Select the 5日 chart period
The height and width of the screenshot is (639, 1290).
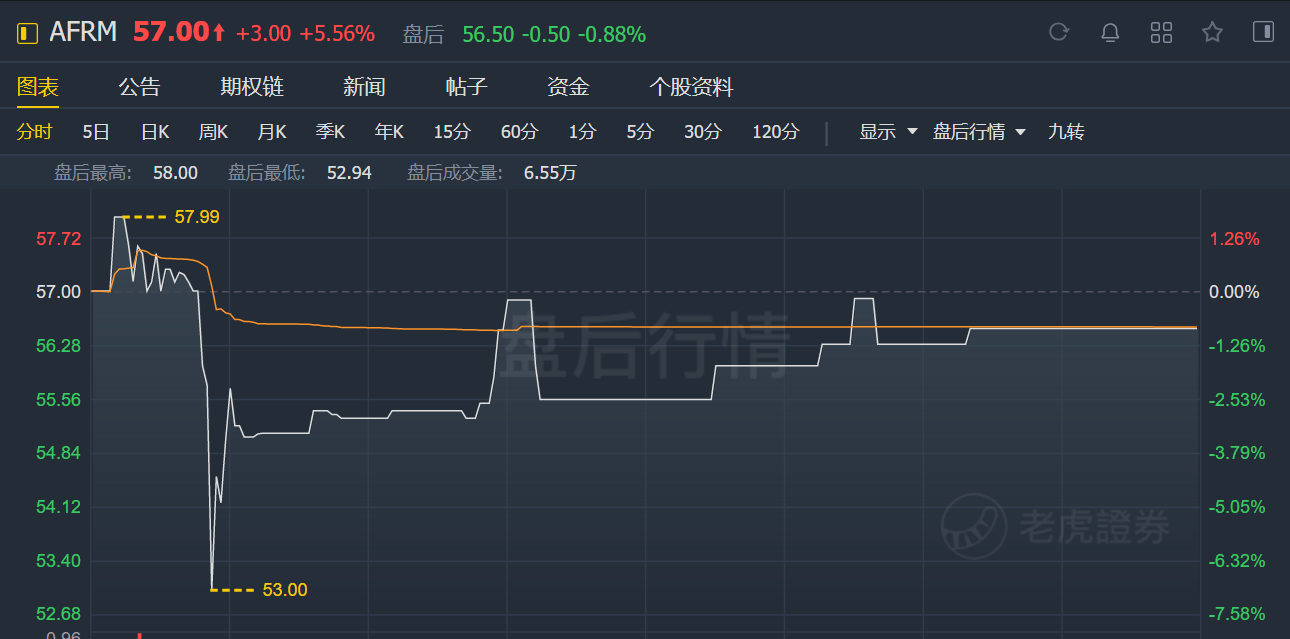(96, 132)
